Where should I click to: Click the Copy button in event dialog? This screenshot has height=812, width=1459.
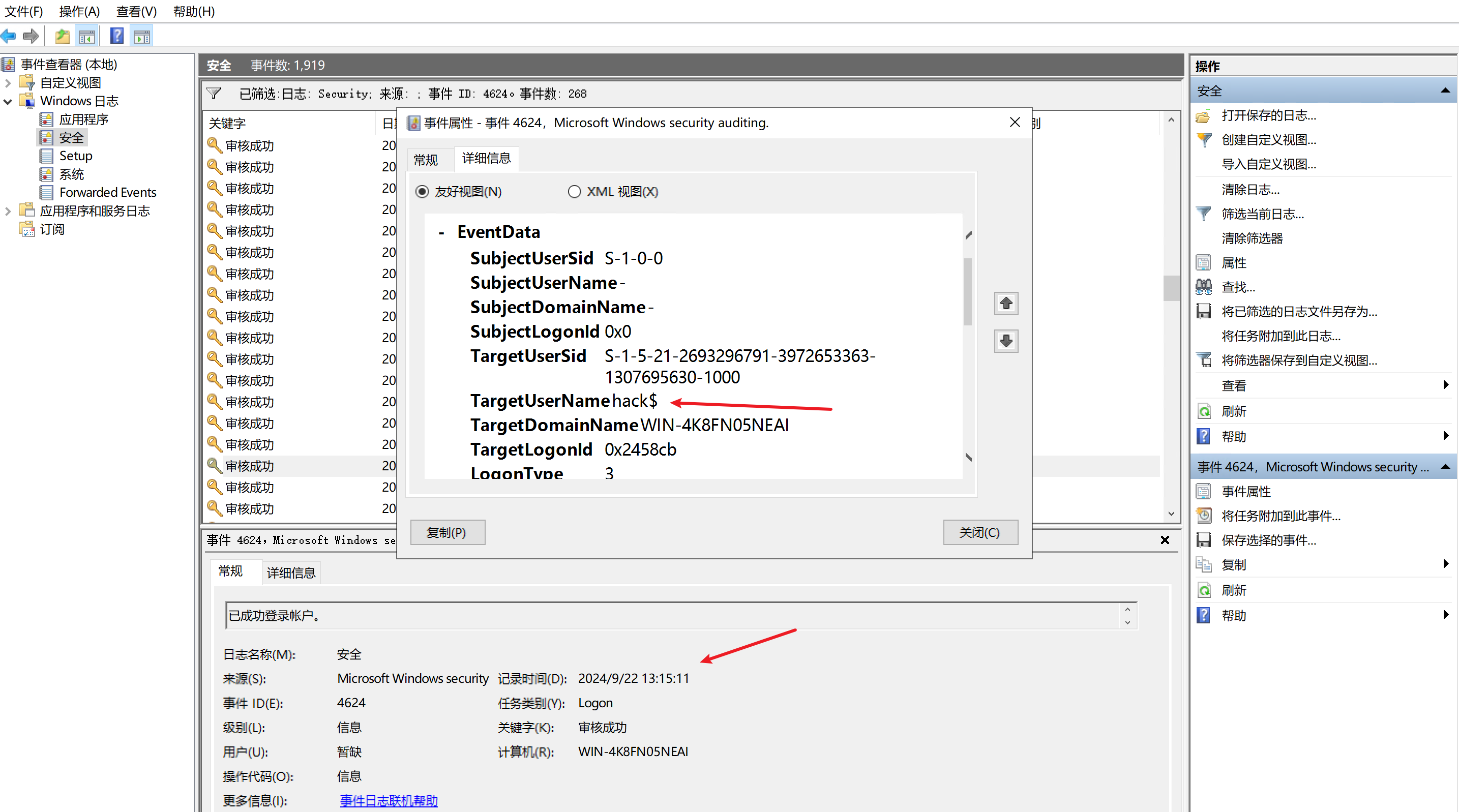click(447, 532)
